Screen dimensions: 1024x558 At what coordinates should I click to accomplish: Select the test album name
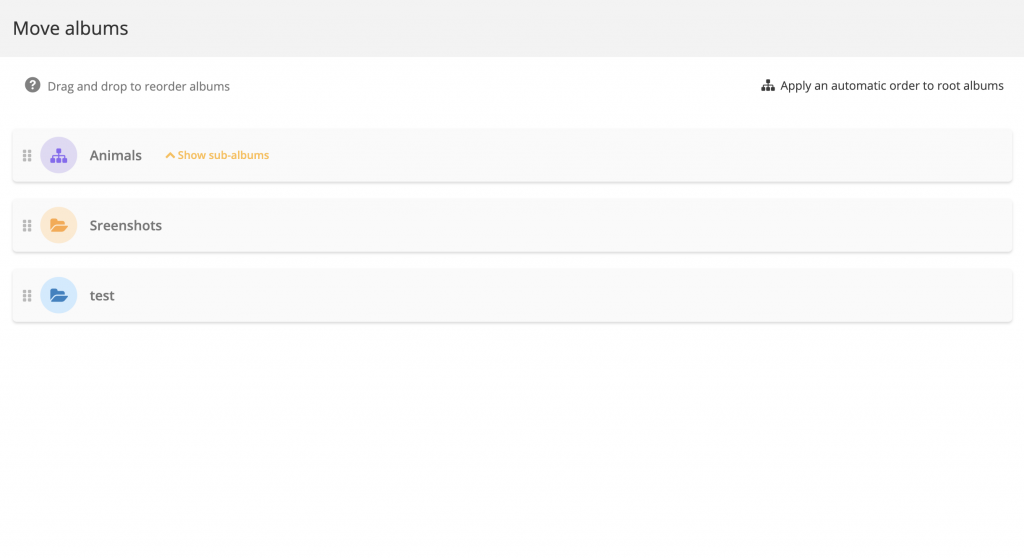(102, 296)
